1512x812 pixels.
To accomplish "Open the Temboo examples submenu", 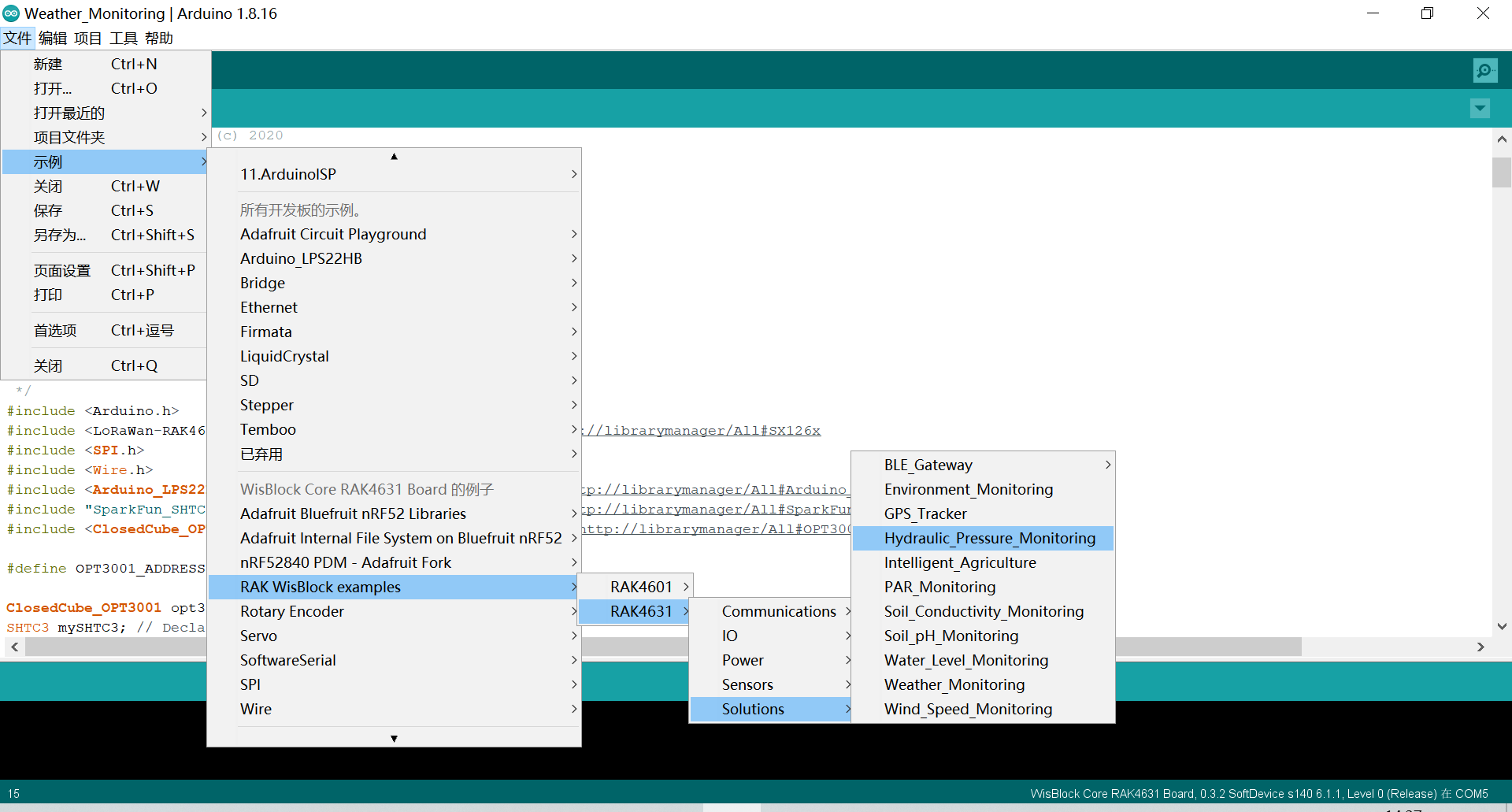I will [x=395, y=429].
